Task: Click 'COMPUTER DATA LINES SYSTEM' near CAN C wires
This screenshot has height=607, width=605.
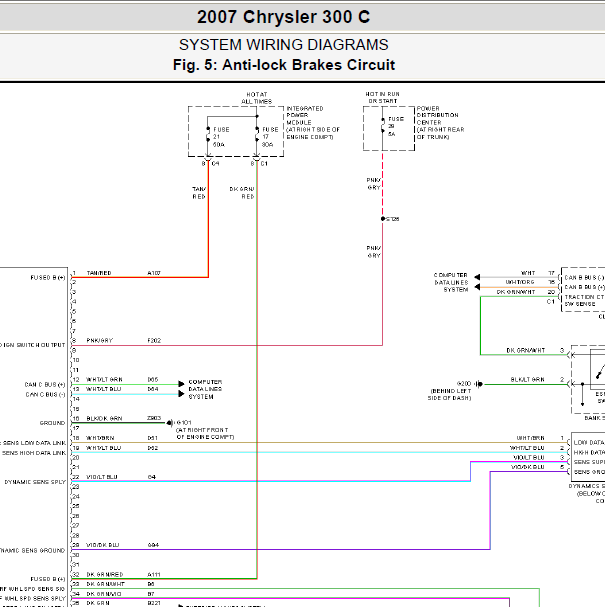Action: tap(205, 389)
